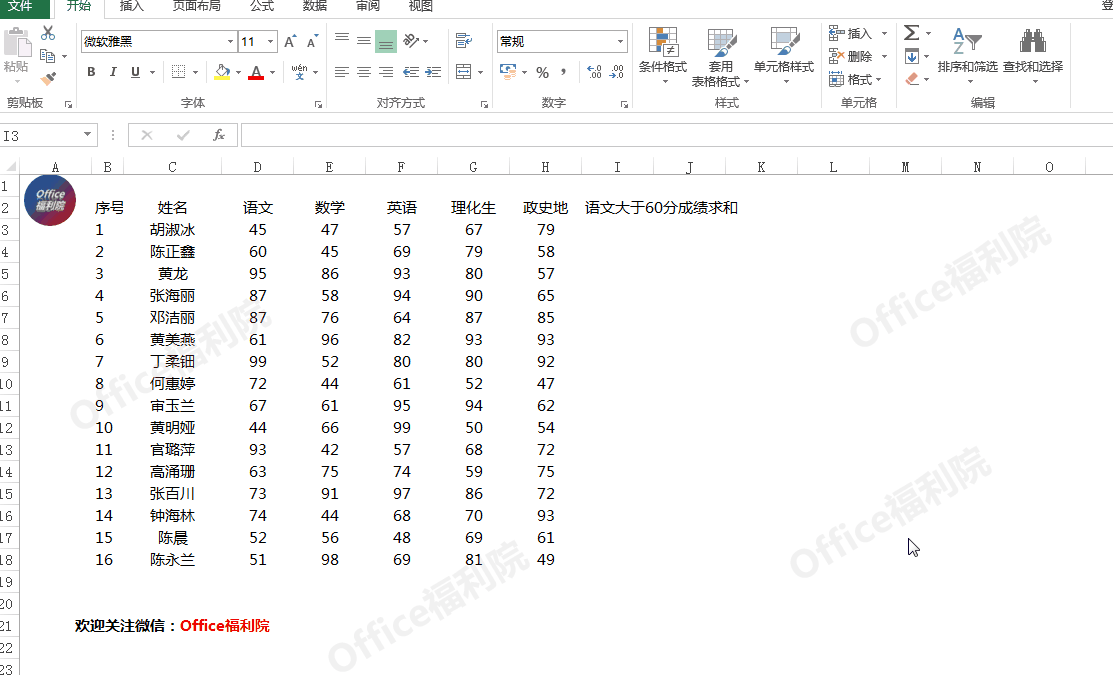Expand the Name Box dropdown showing I3
1113x675 pixels.
(87, 135)
